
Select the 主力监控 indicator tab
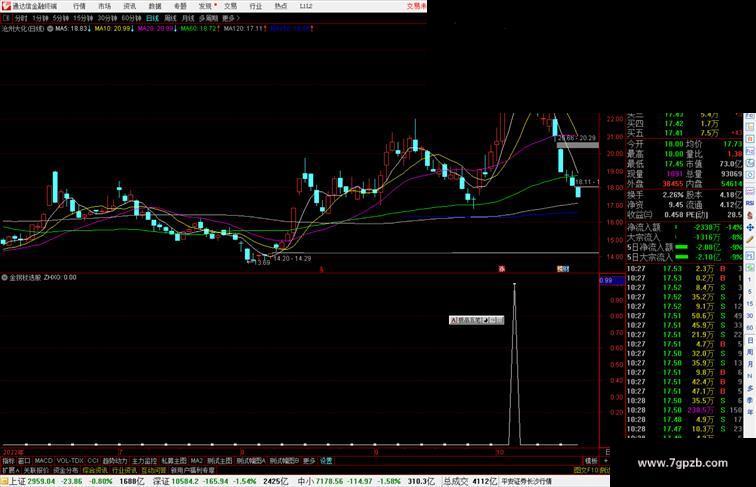(144, 461)
